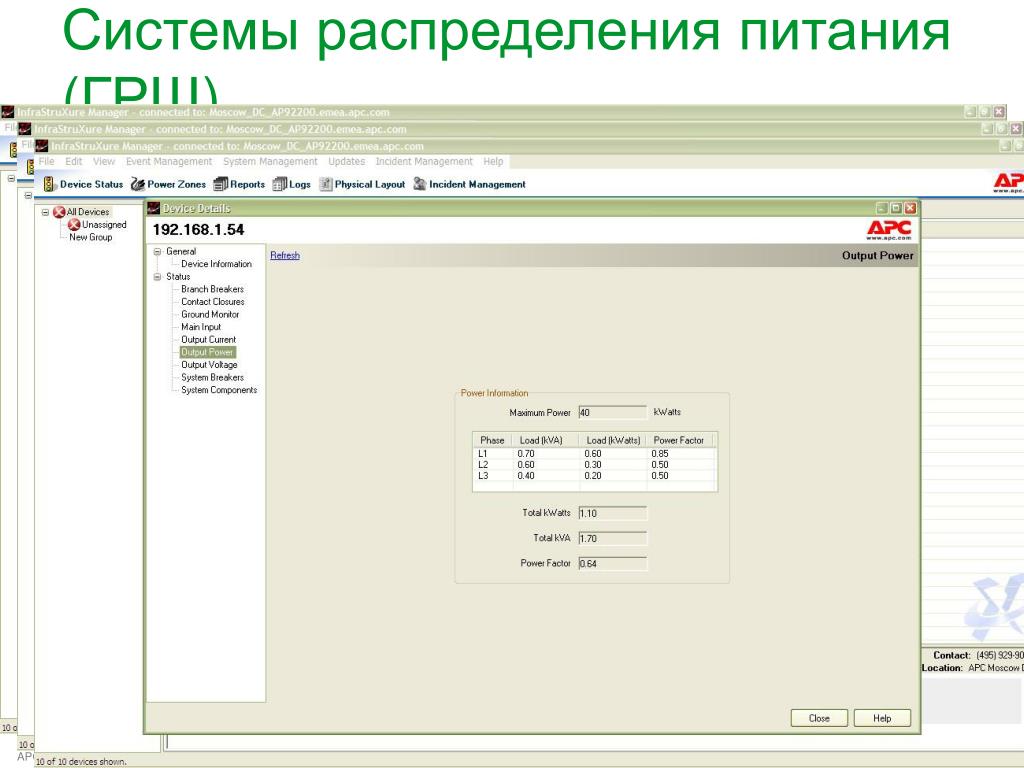Select Output Power tree item
This screenshot has width=1024, height=768.
tap(207, 352)
